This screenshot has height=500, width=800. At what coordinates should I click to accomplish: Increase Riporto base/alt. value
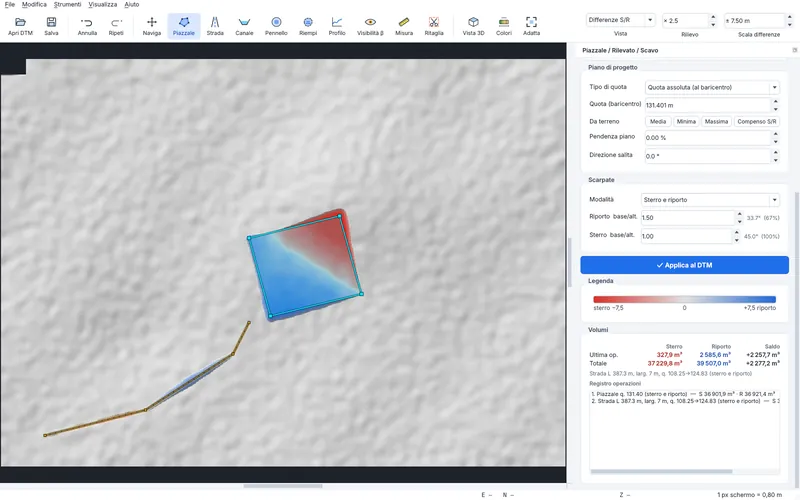tap(739, 214)
